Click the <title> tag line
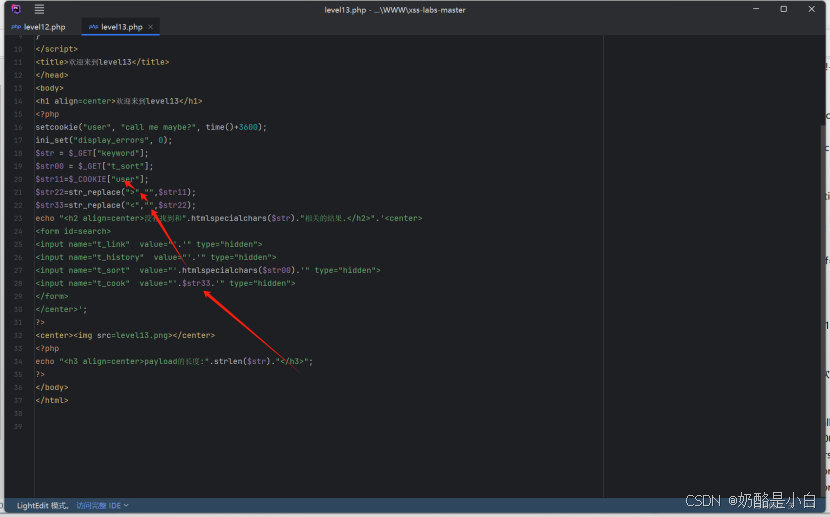830x517 pixels. click(x=102, y=62)
